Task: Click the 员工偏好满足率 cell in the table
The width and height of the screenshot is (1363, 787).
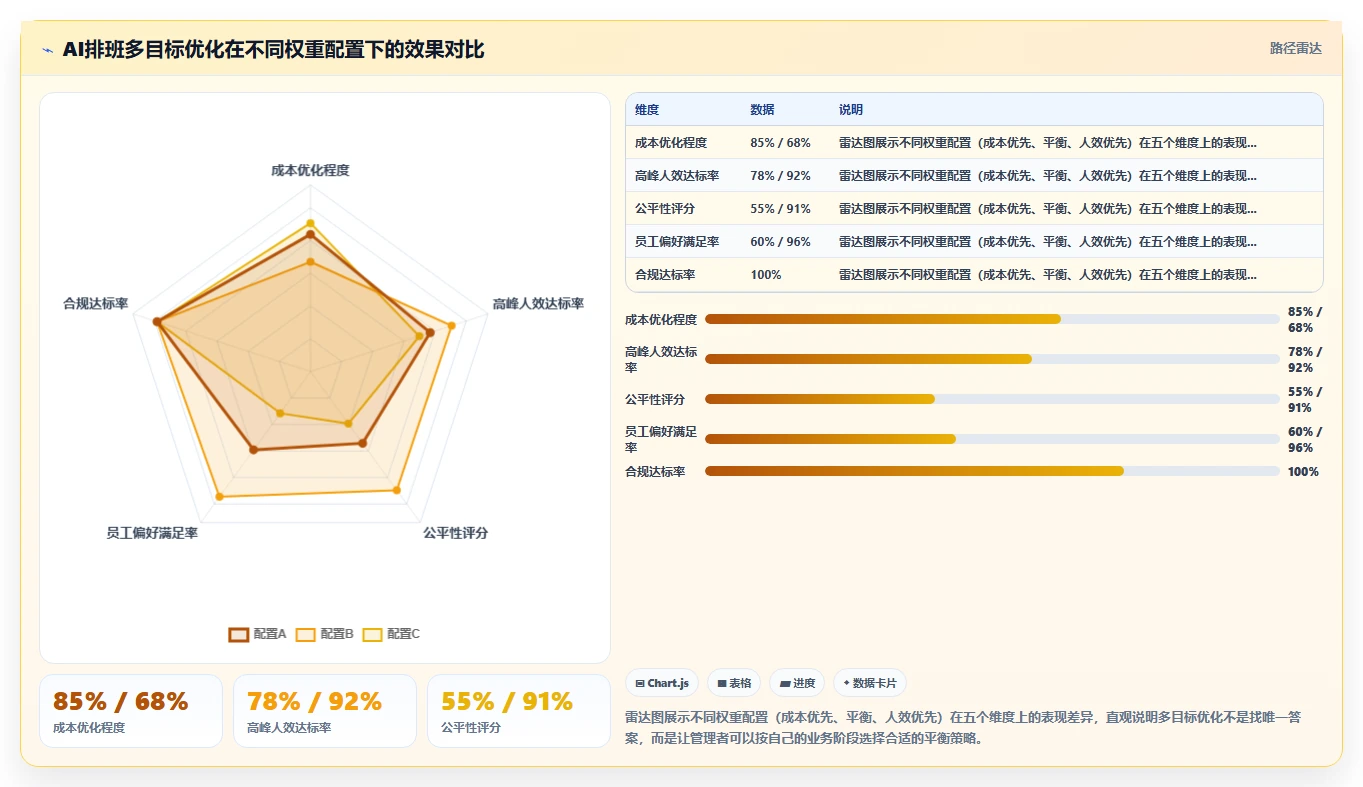Action: tap(677, 242)
